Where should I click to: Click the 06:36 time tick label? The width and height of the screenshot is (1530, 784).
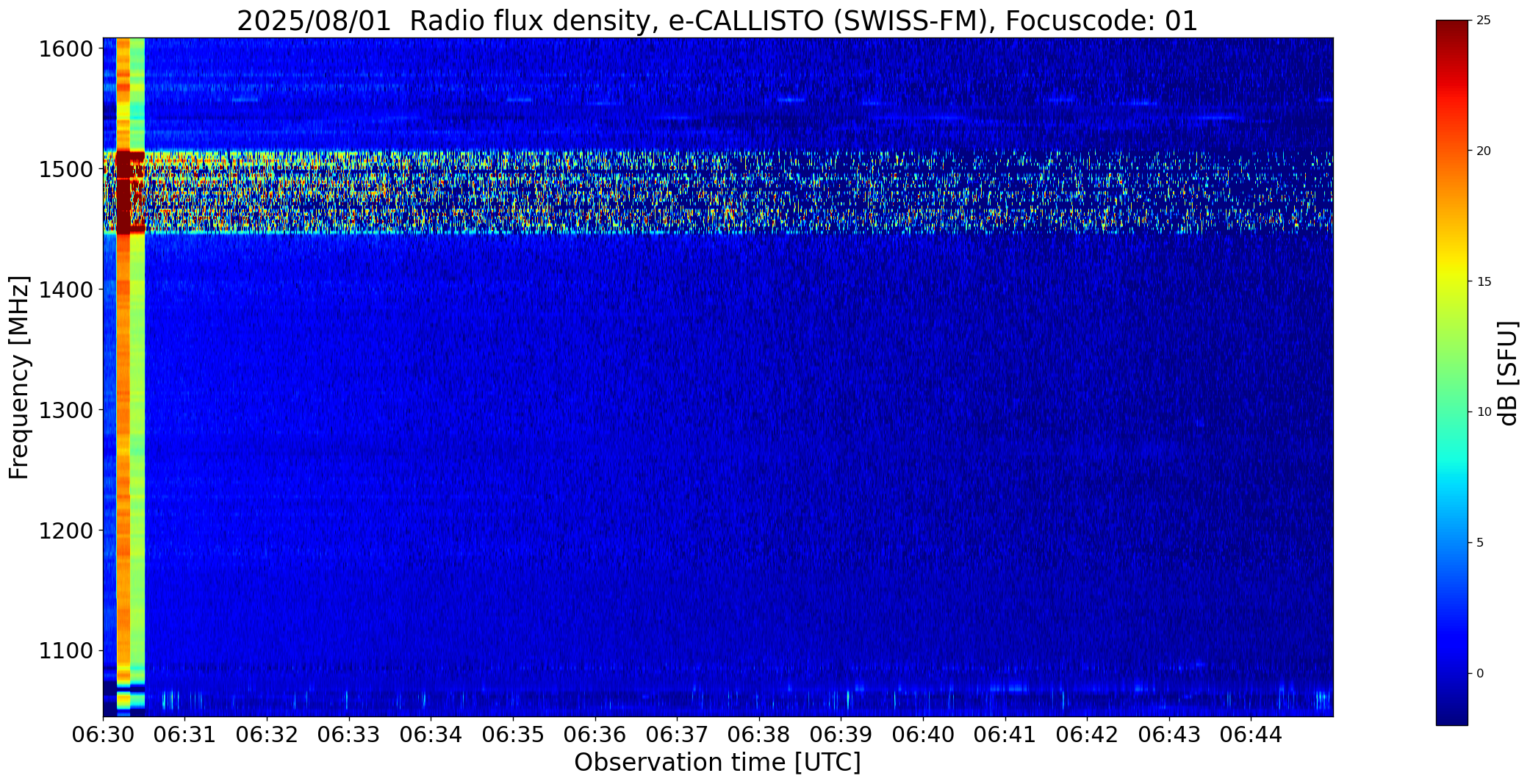tap(595, 735)
